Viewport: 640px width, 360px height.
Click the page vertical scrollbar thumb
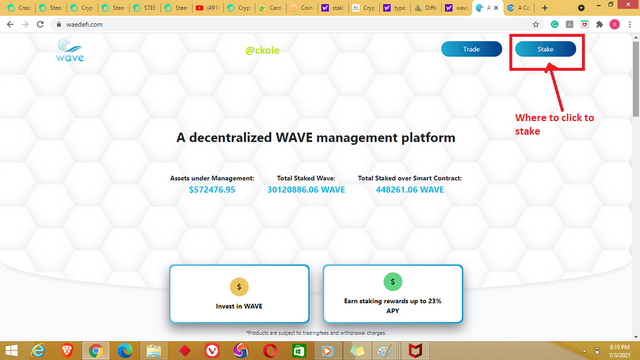pos(636,78)
